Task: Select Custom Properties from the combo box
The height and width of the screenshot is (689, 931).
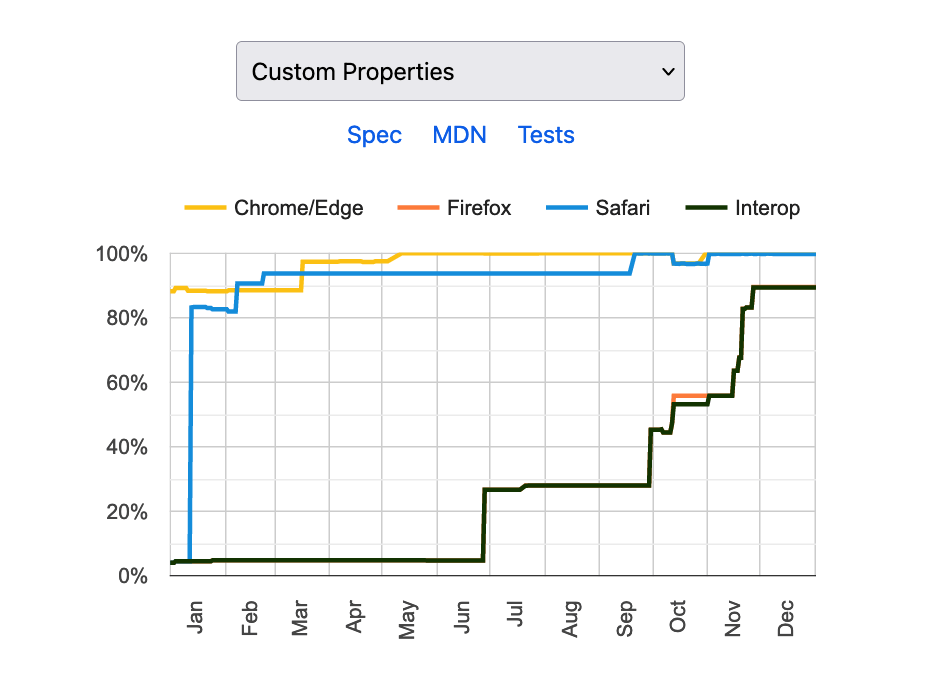Action: pos(459,71)
